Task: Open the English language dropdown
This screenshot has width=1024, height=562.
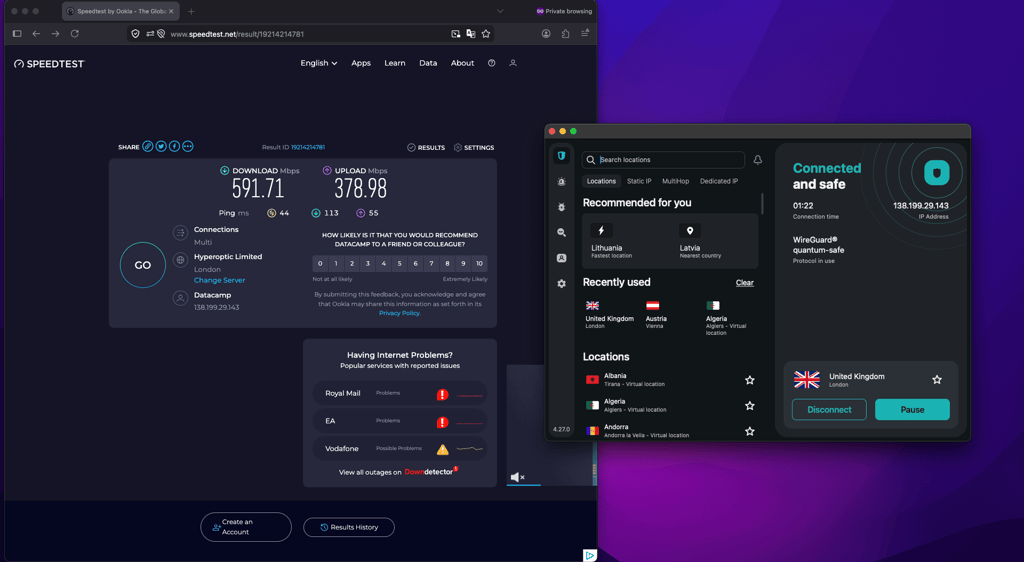Action: 319,63
